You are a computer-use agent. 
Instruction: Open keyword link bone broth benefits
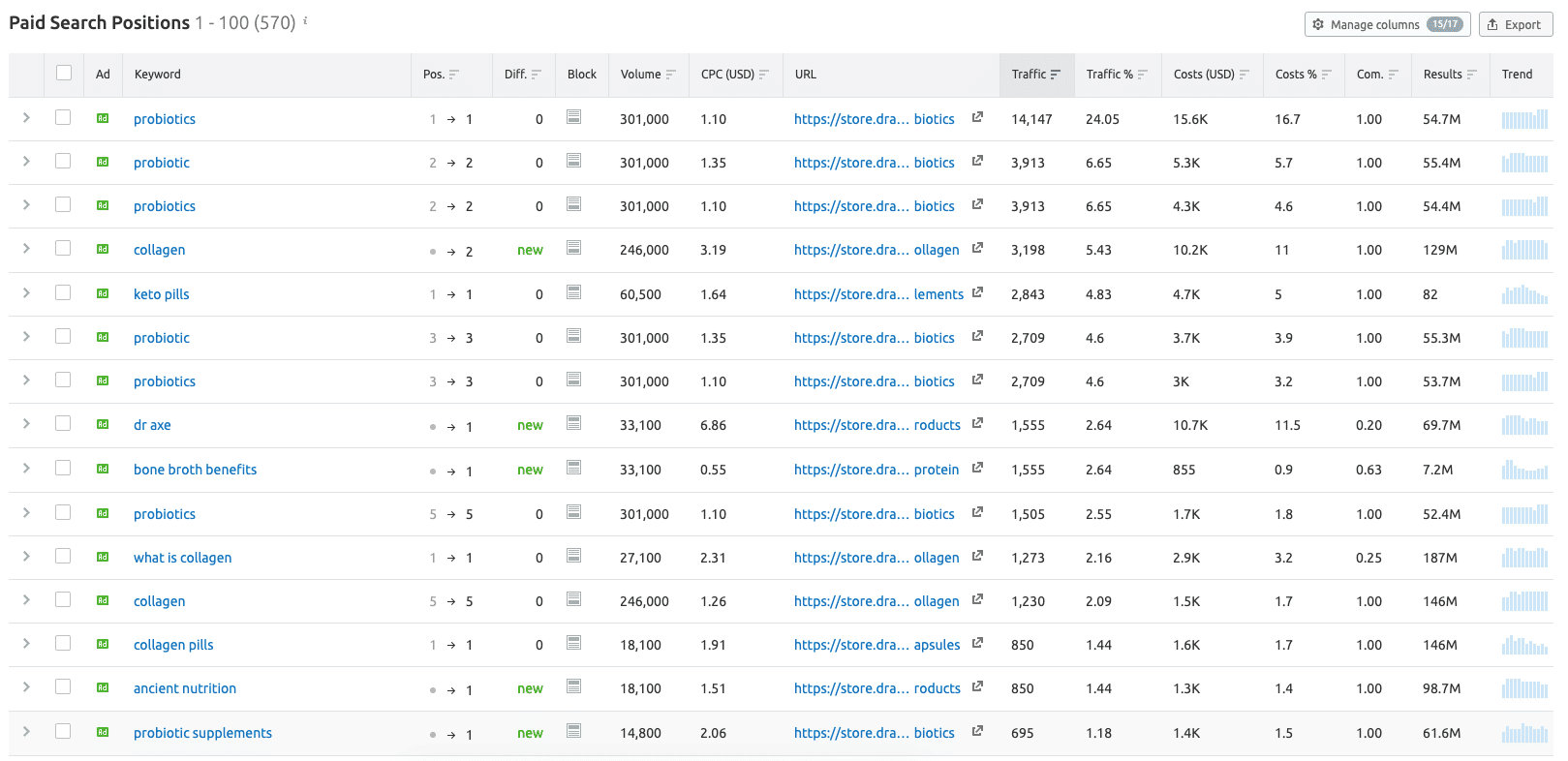pyautogui.click(x=195, y=470)
